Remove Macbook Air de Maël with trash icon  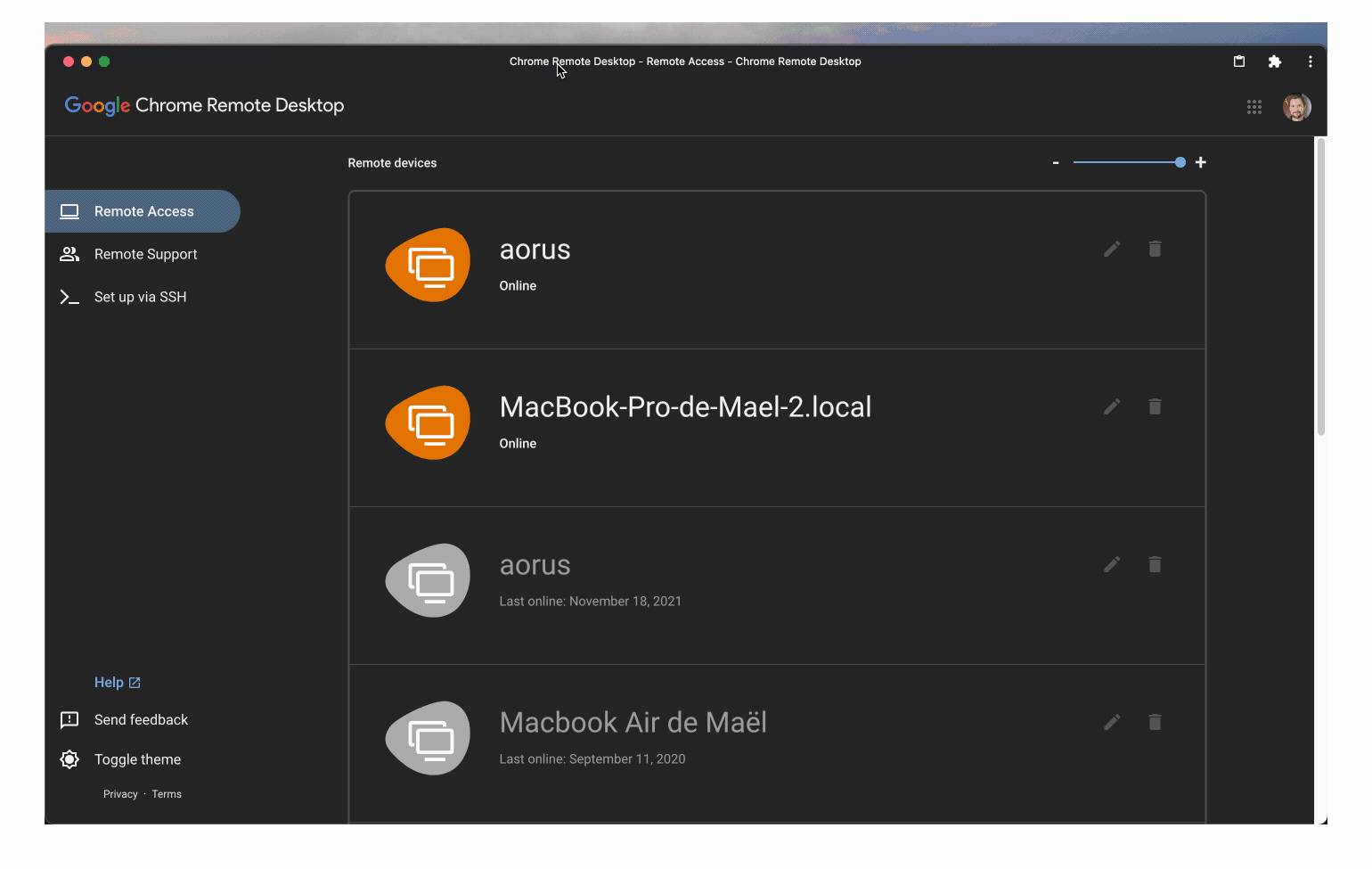[x=1155, y=723]
